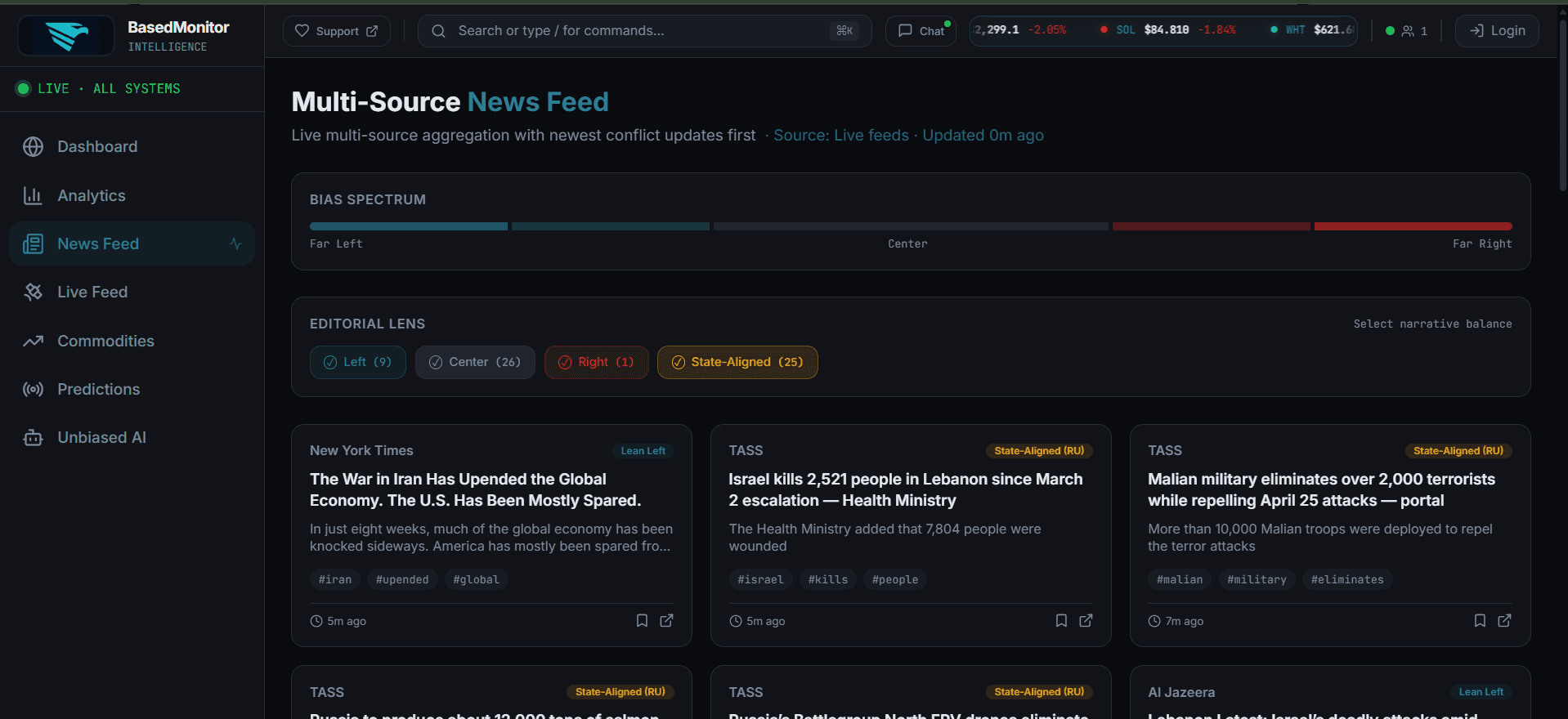The image size is (1568, 719).
Task: Click the Support button
Action: tap(336, 31)
